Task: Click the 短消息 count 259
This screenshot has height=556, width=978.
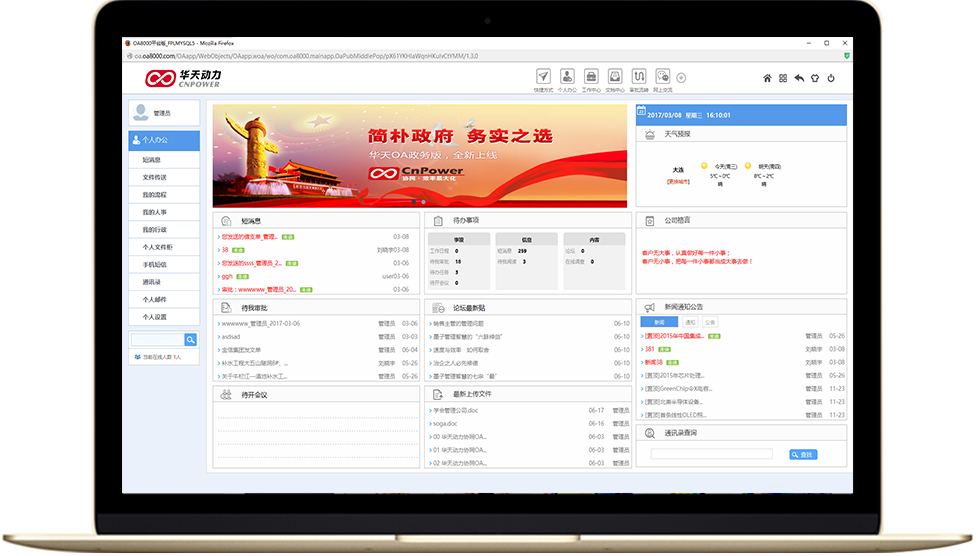Action: [x=522, y=251]
